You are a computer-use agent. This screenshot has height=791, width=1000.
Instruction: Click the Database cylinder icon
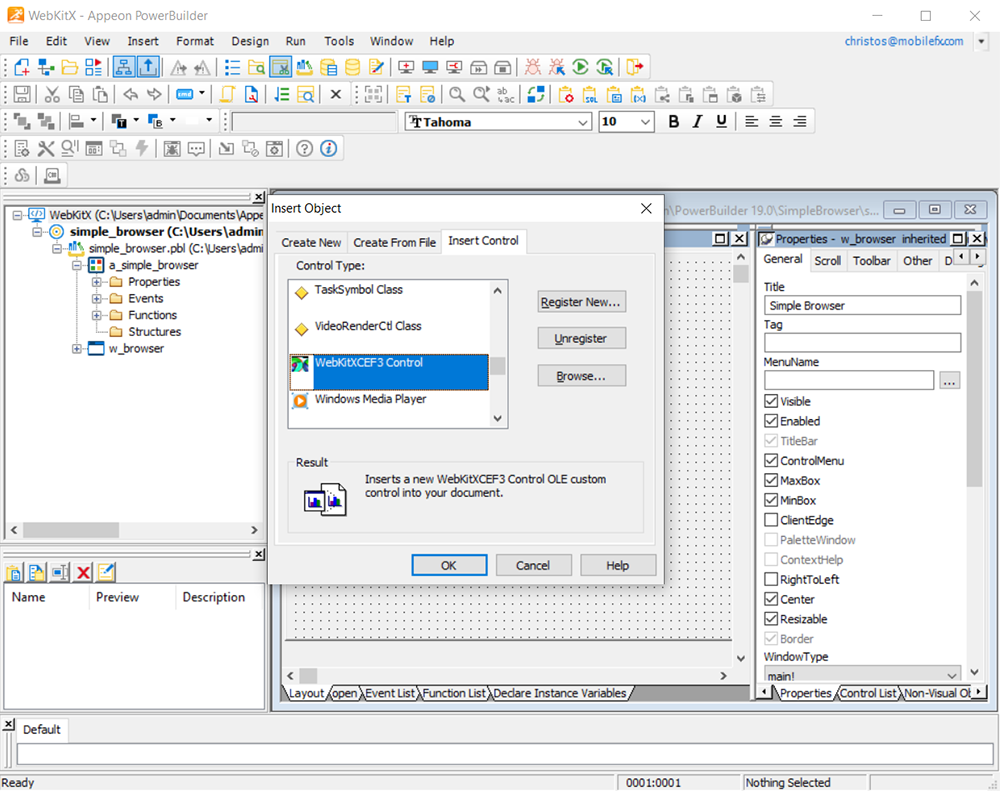pos(352,67)
